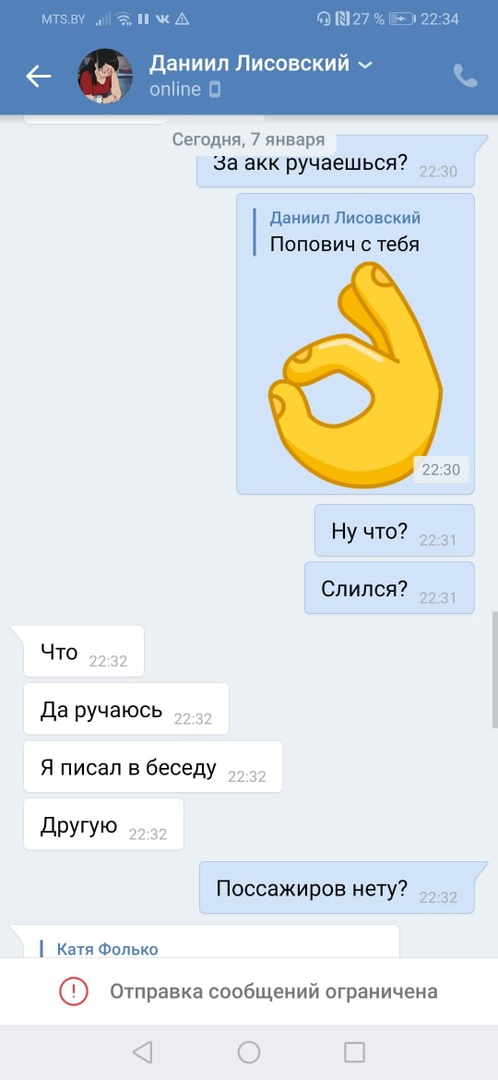Open quoted message 'Попович с тебя'

tap(344, 232)
